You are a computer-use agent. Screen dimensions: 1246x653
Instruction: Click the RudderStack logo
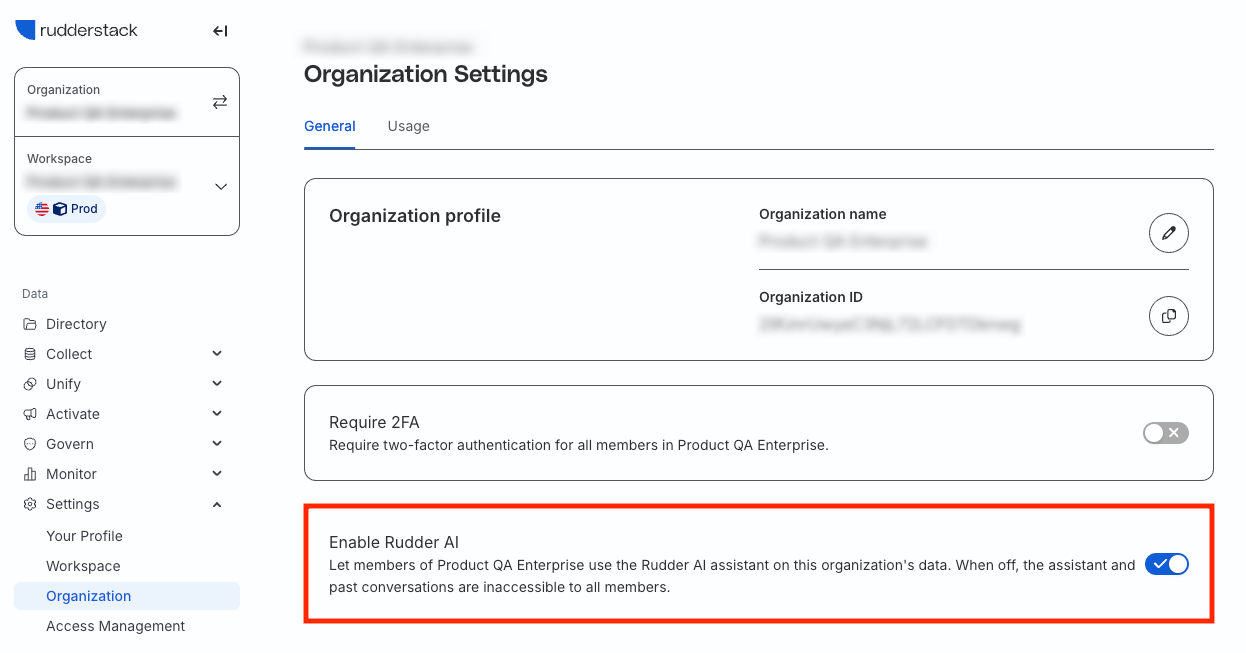(x=76, y=30)
